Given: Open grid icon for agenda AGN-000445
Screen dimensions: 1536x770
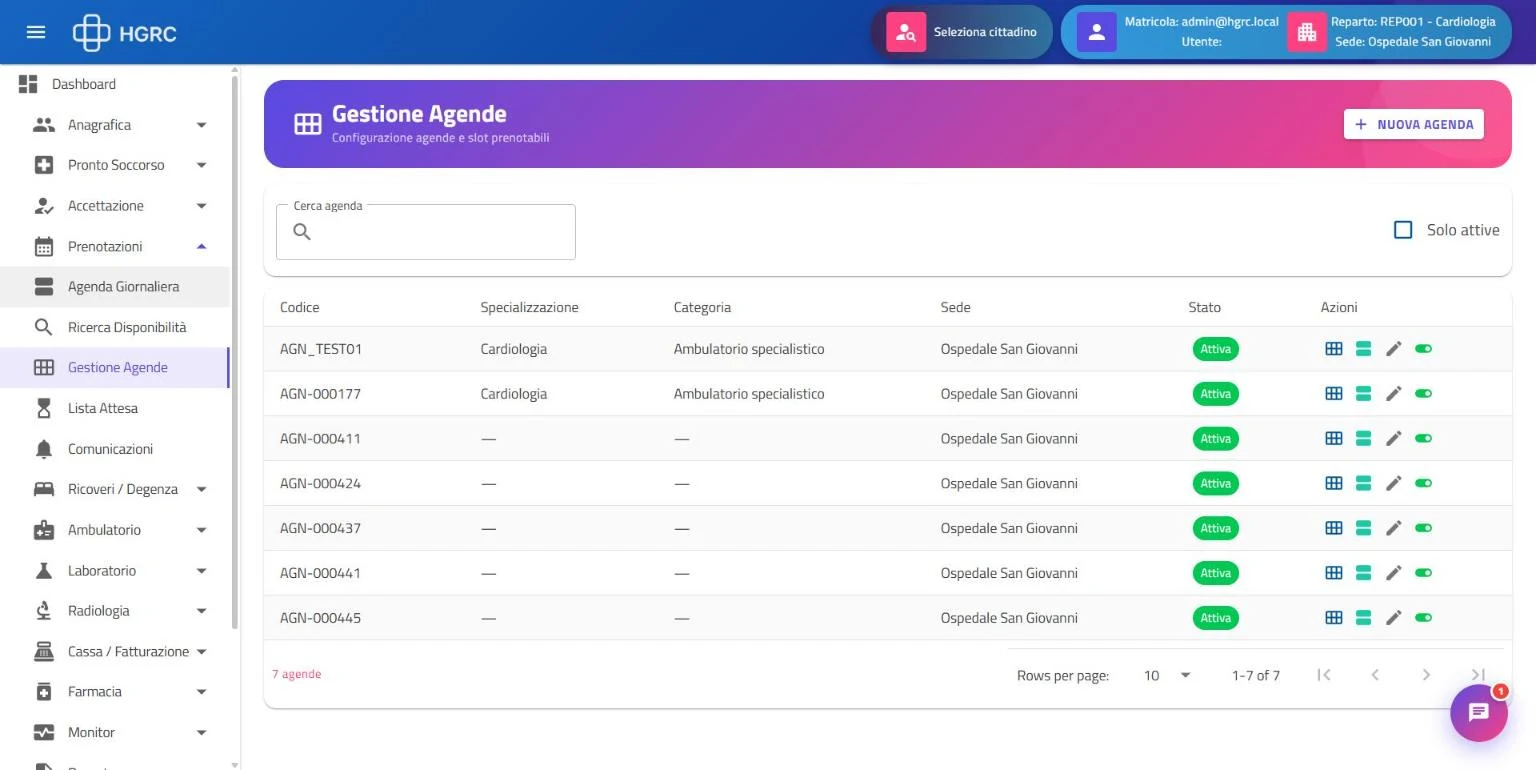Looking at the screenshot, I should (x=1333, y=618).
